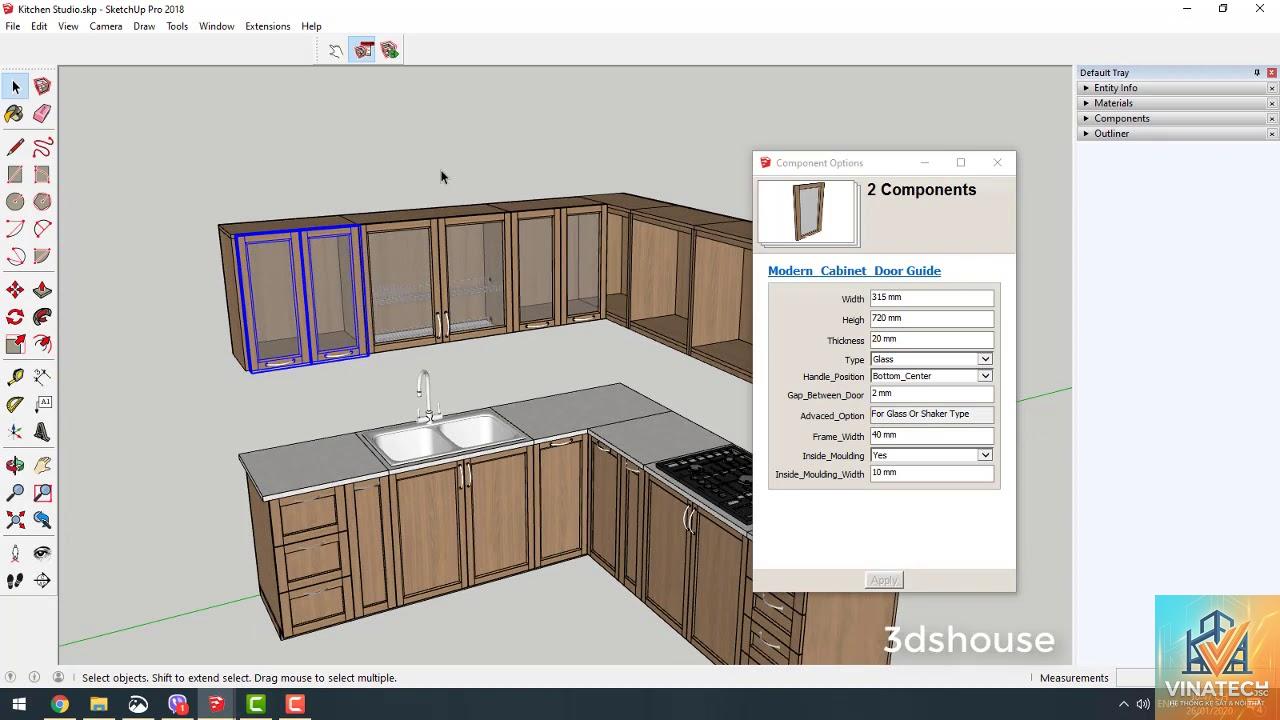Screen dimensions: 1280x720
Task: Choose the Rotate tool
Action: click(x=15, y=317)
